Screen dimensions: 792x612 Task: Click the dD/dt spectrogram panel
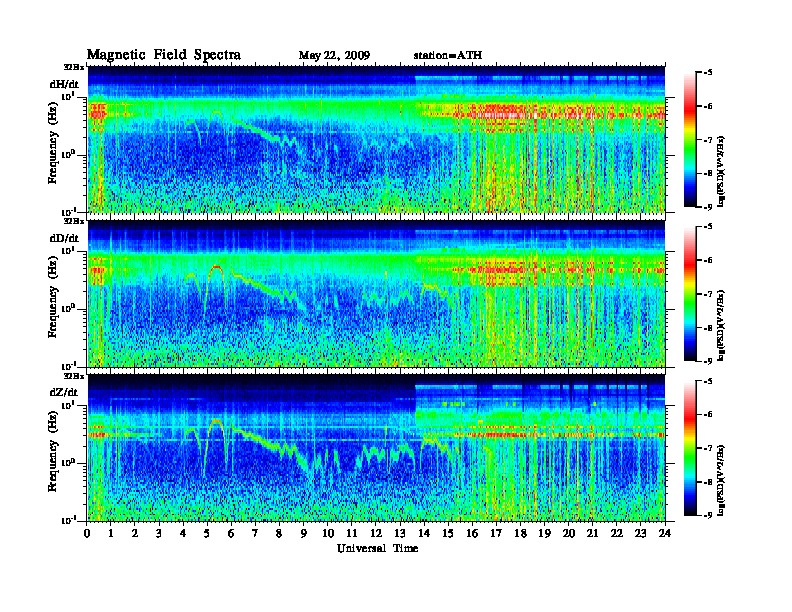click(x=376, y=293)
